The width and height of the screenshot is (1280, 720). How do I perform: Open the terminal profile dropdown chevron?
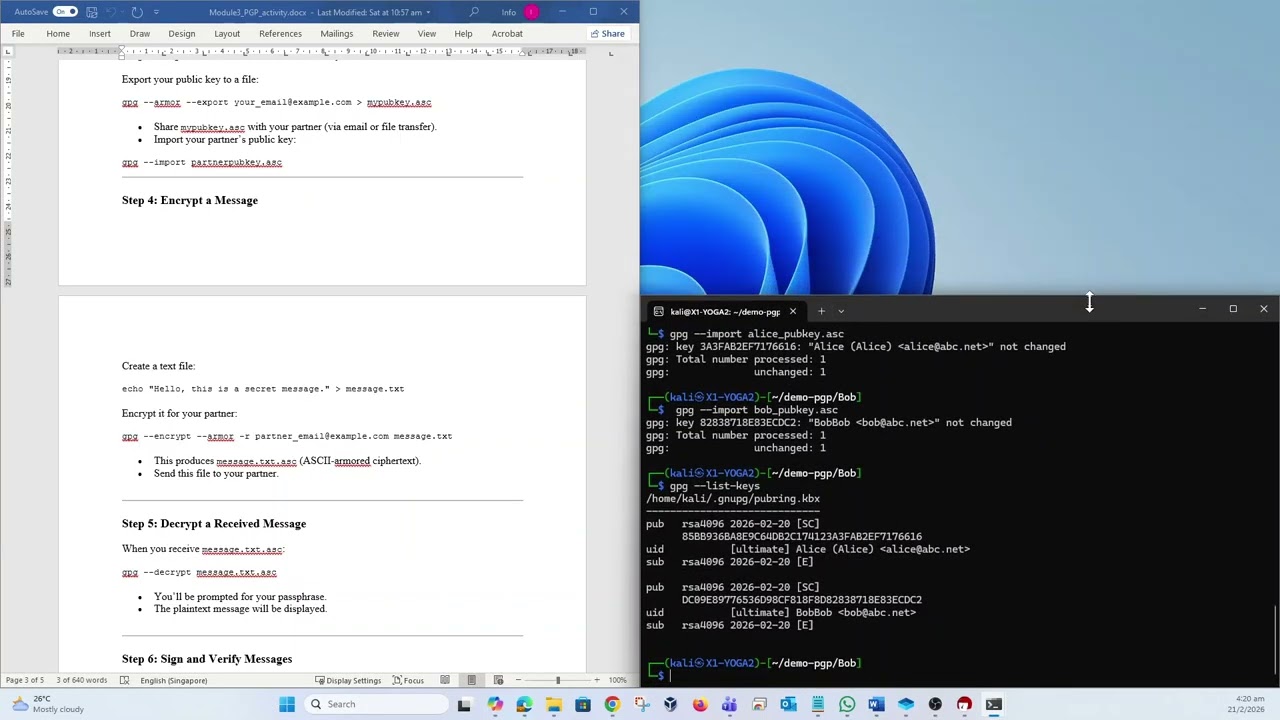(841, 311)
